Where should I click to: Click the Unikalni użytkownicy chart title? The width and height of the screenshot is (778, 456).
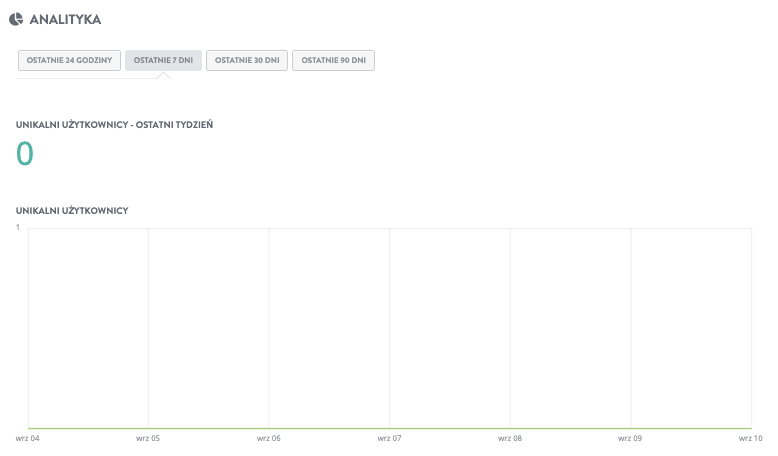(x=72, y=210)
